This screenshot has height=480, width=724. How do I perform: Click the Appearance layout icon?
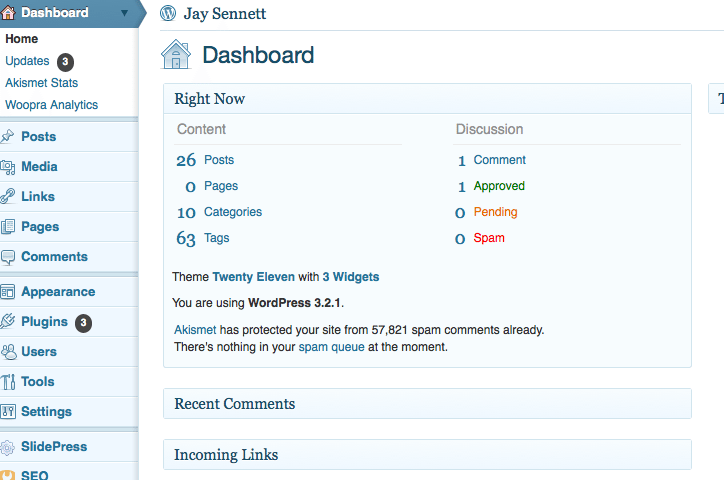tap(7, 292)
